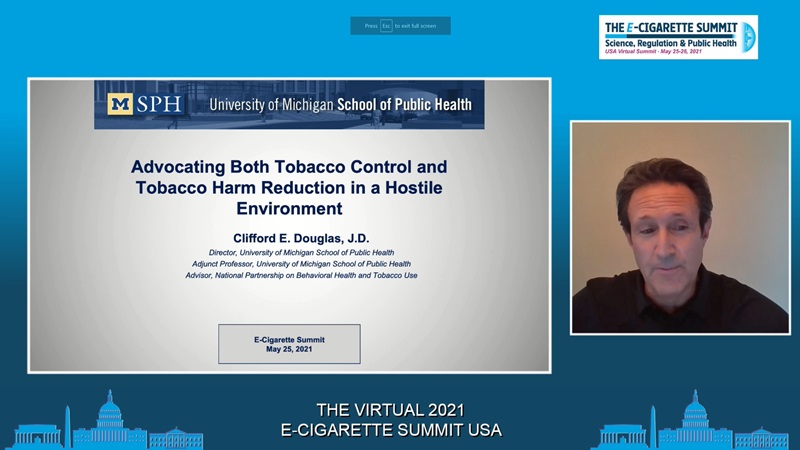Click the speaker webcam video thumbnail

point(680,228)
